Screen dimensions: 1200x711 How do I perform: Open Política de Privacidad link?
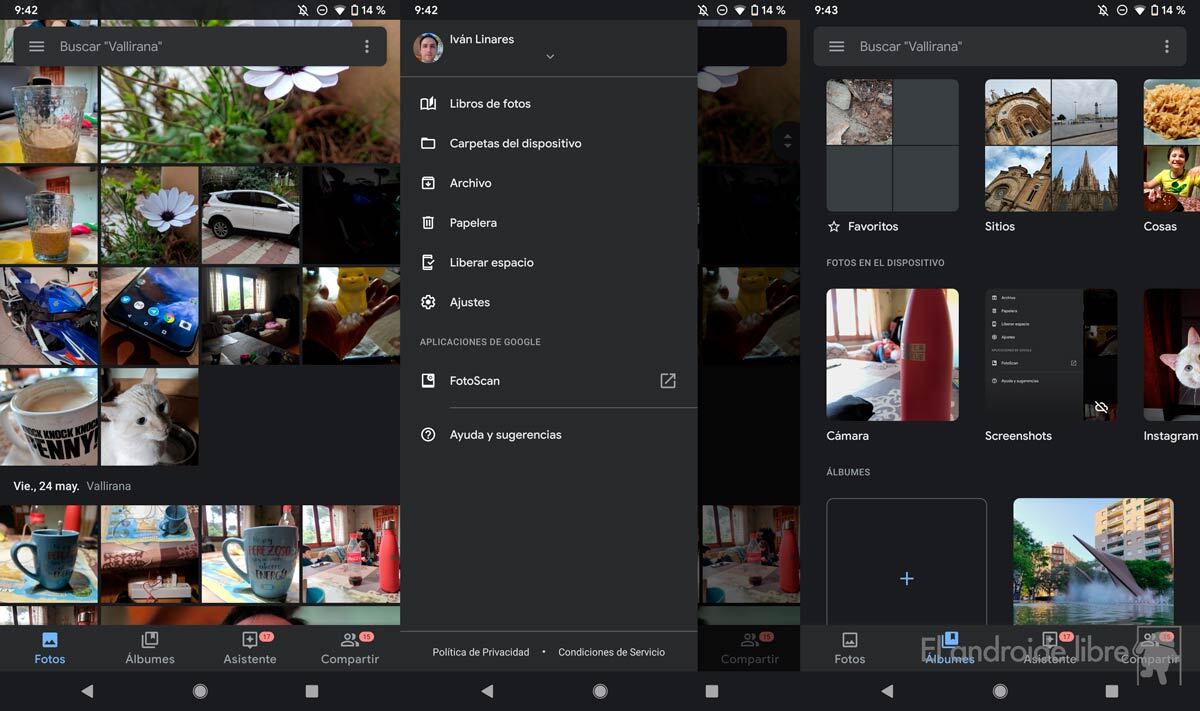coord(481,652)
